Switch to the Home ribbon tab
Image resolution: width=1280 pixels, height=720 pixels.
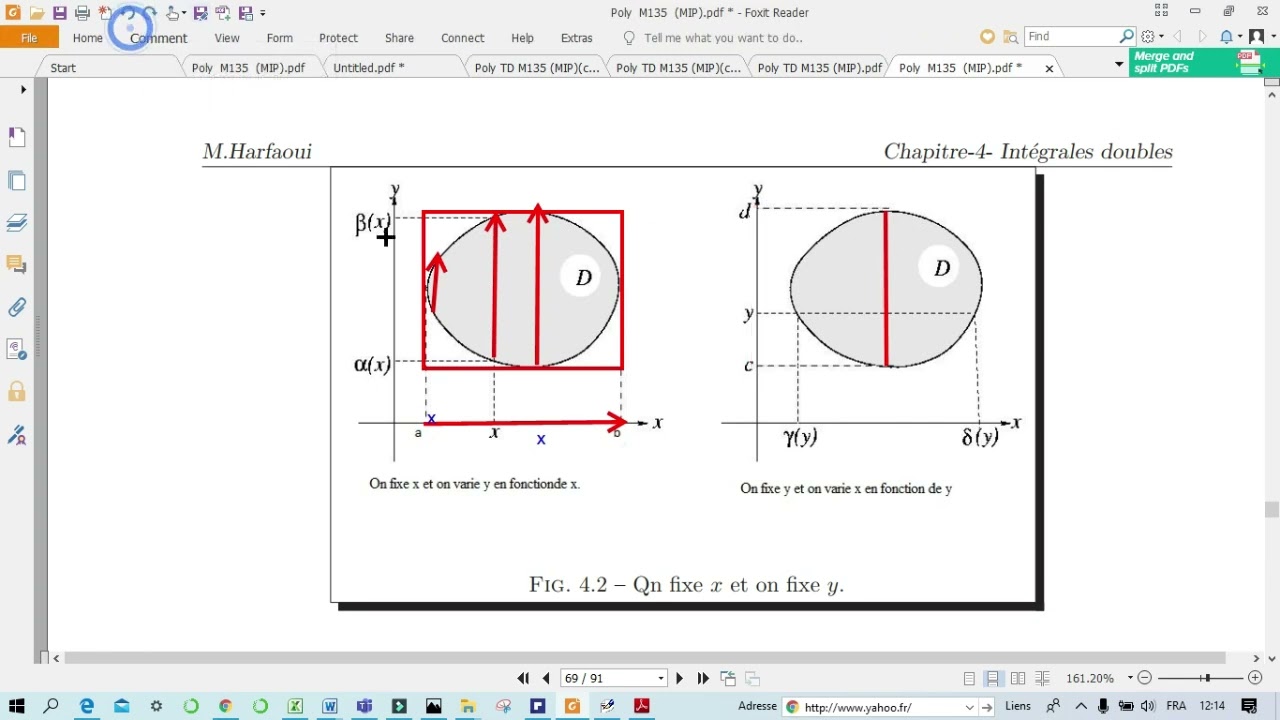pos(88,38)
